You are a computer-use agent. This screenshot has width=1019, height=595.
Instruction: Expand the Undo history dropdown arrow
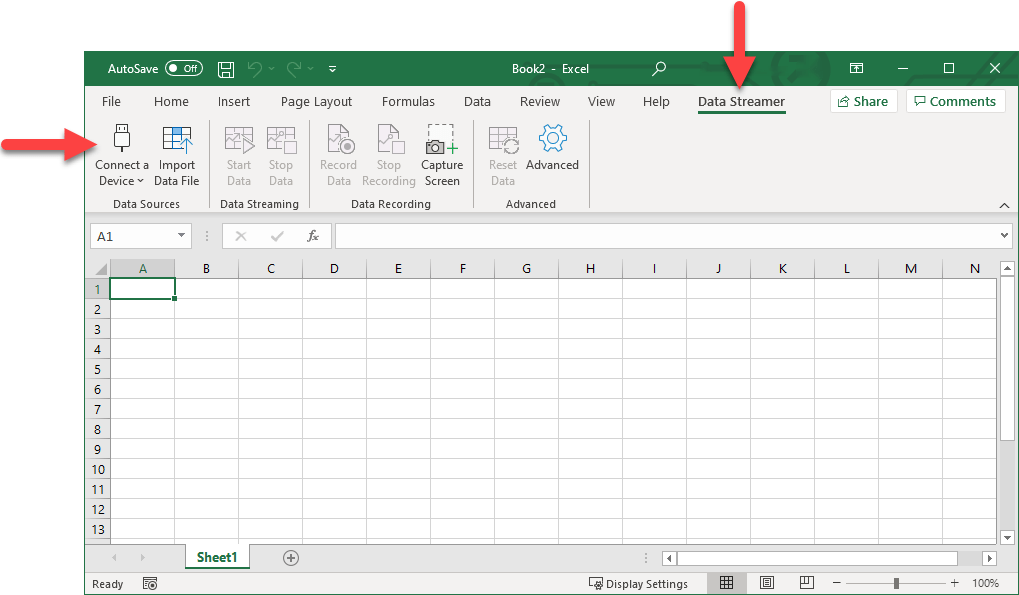[272, 68]
